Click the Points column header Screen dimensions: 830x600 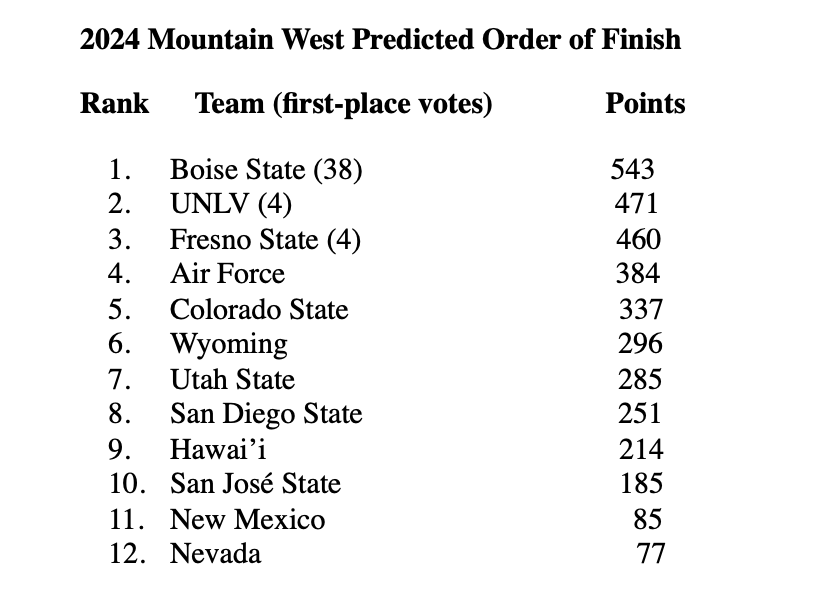tap(645, 103)
